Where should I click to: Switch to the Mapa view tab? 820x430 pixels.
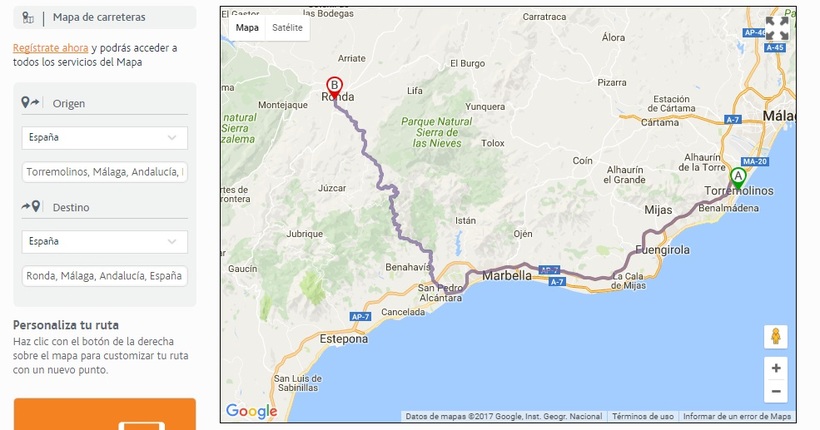click(x=247, y=28)
